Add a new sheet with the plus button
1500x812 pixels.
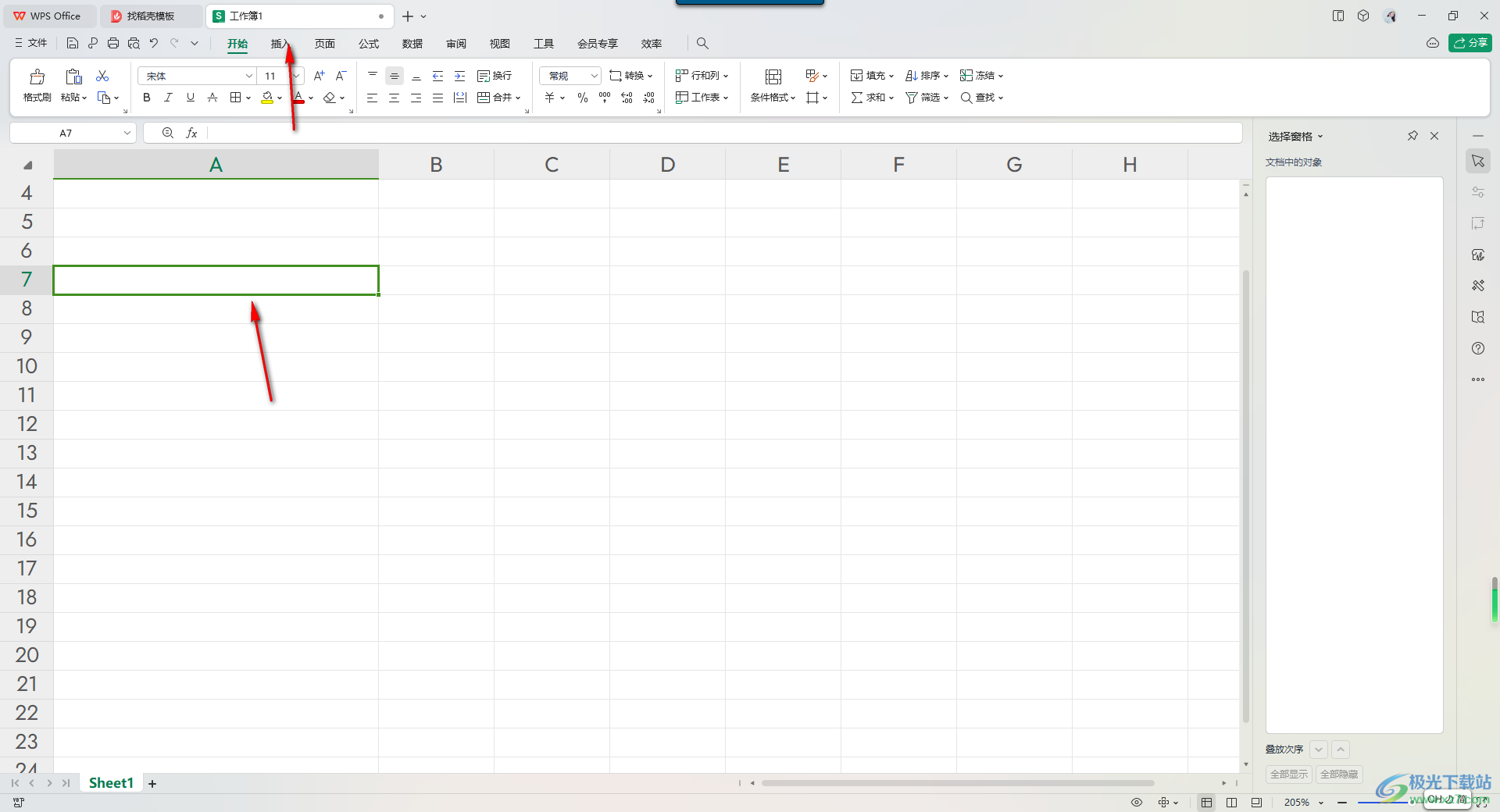[152, 784]
